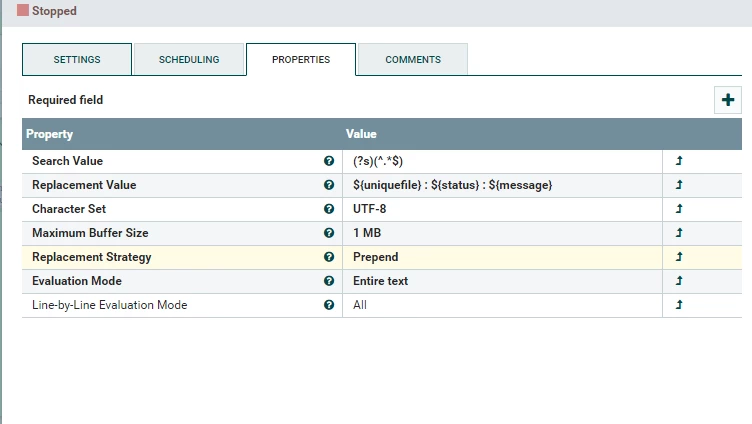752x424 pixels.
Task: Click the Evaluation Mode property name
Action: click(x=77, y=281)
